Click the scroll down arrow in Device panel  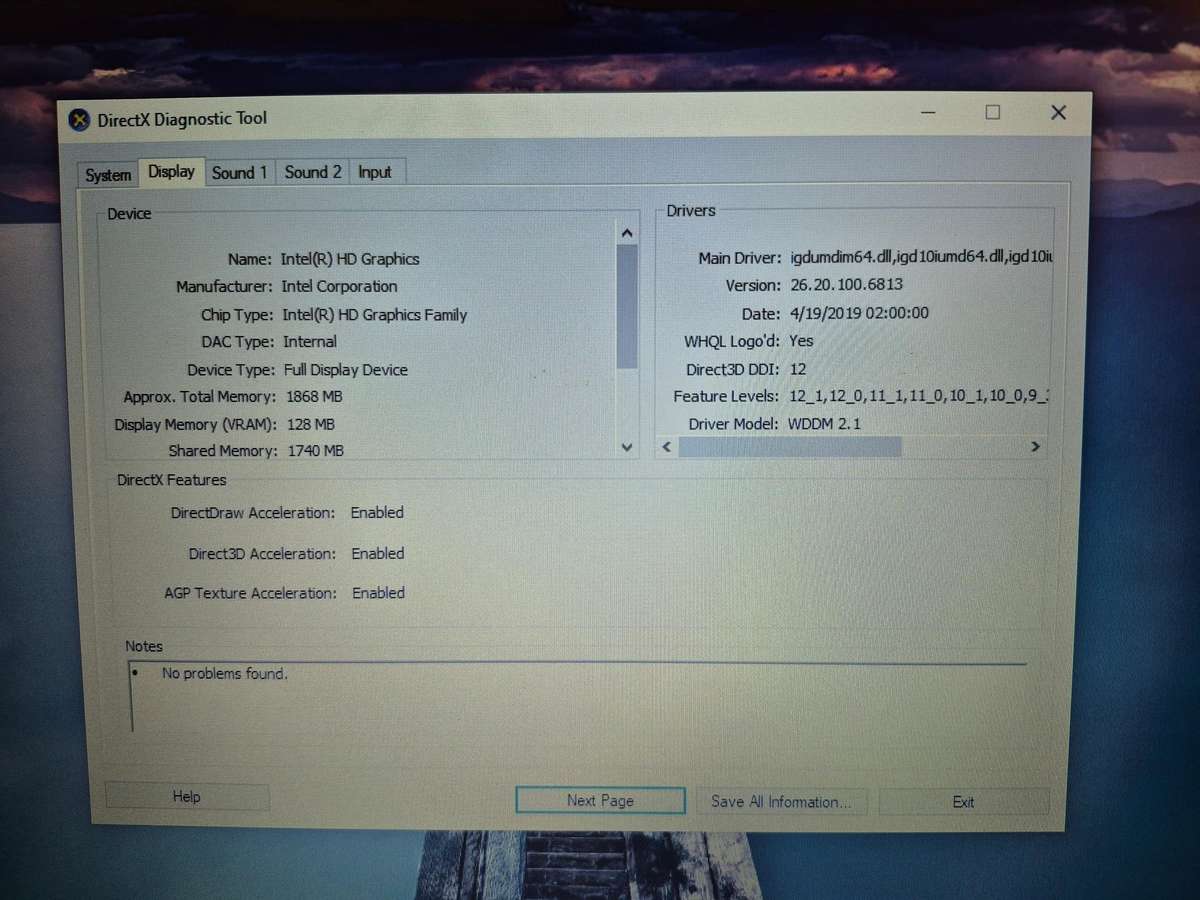(x=627, y=447)
